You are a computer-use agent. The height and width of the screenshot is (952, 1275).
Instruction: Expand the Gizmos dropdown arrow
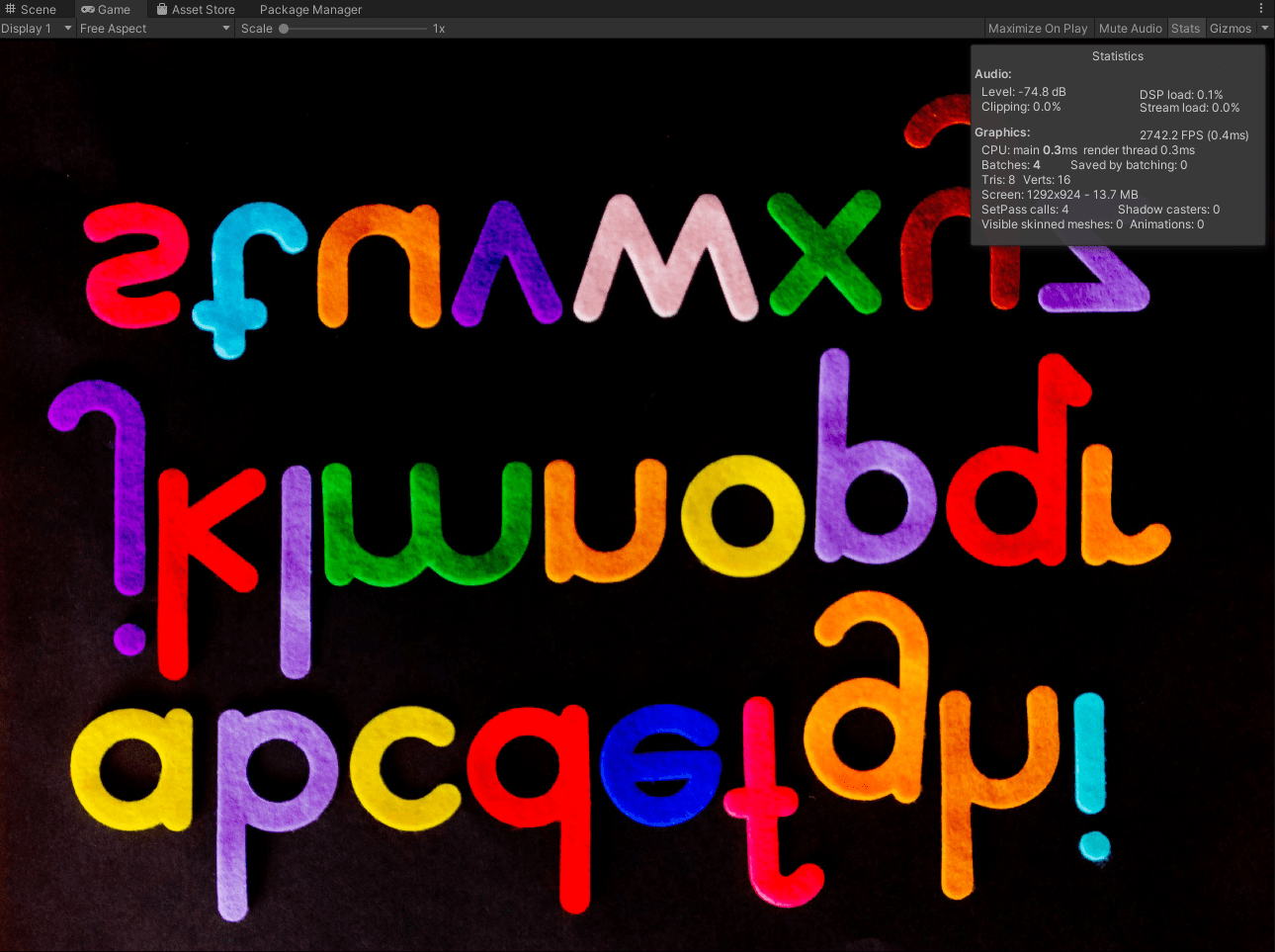pos(1266,28)
